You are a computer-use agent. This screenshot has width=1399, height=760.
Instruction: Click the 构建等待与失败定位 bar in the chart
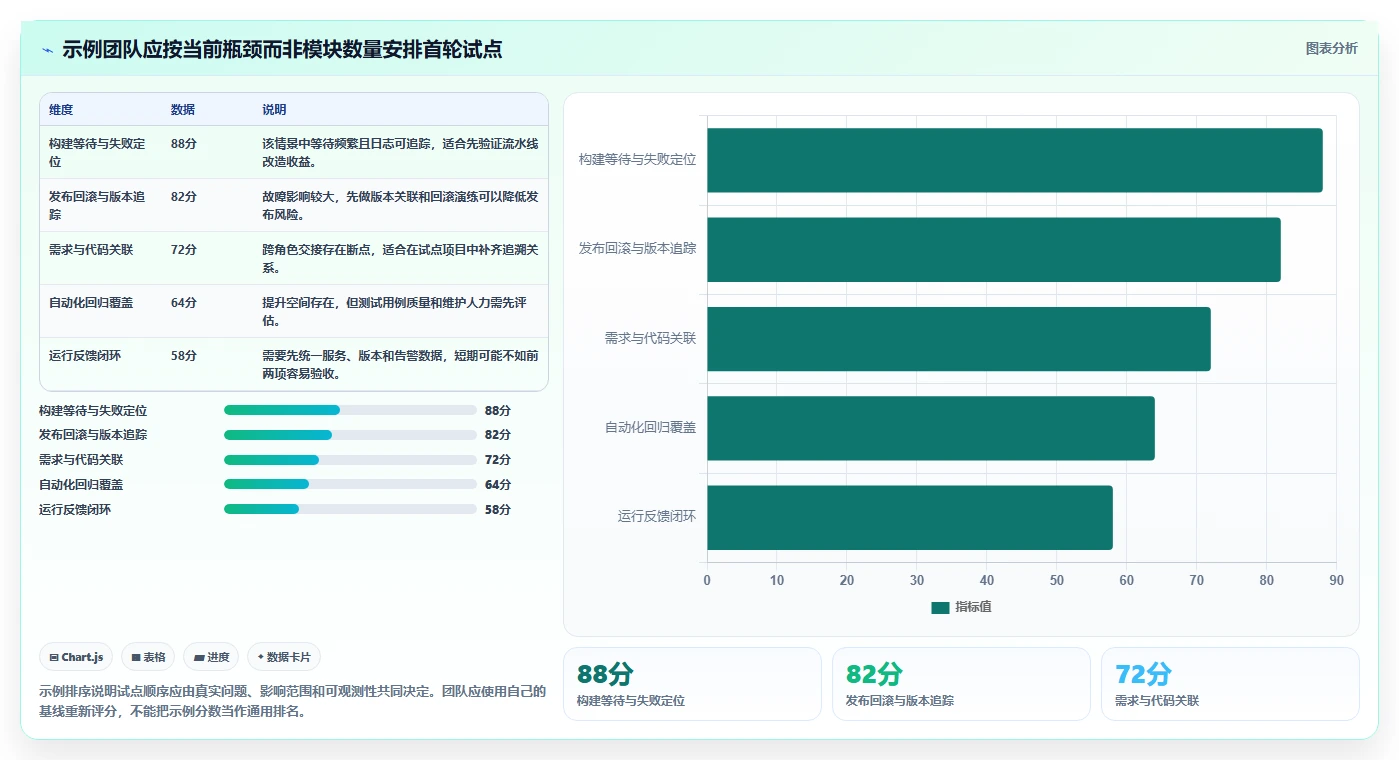click(1015, 160)
